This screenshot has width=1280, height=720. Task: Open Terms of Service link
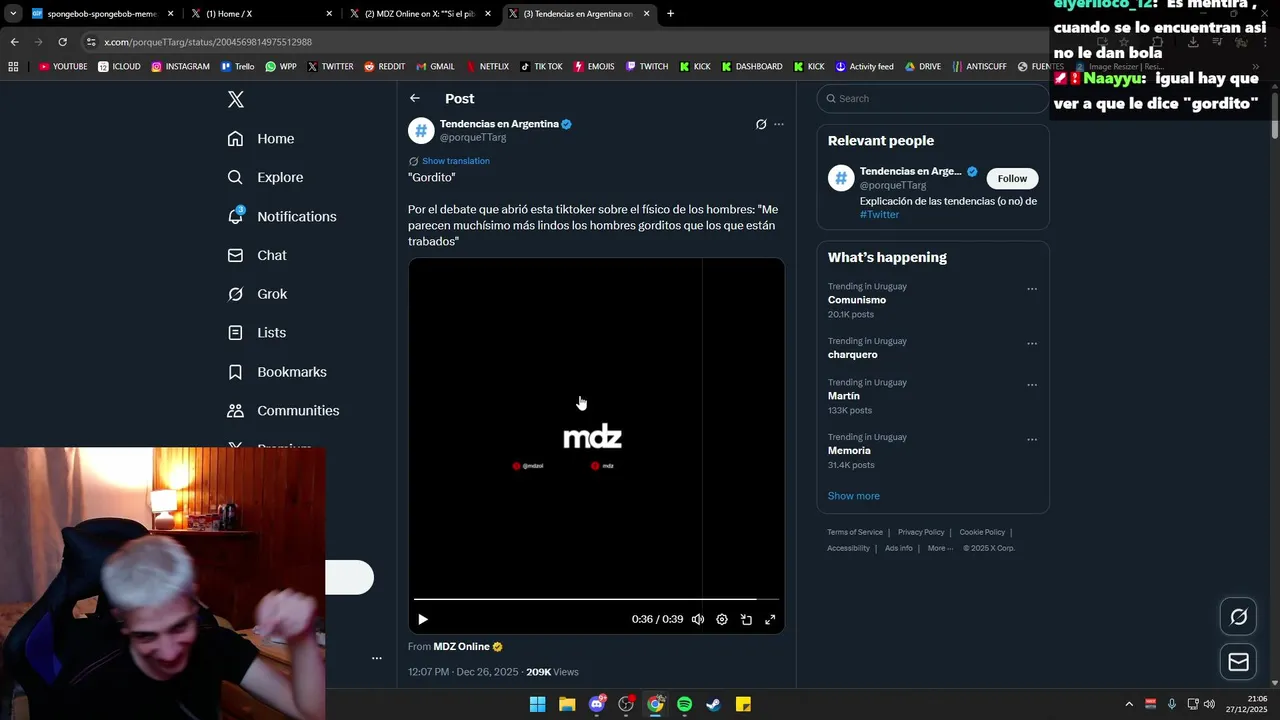point(855,532)
